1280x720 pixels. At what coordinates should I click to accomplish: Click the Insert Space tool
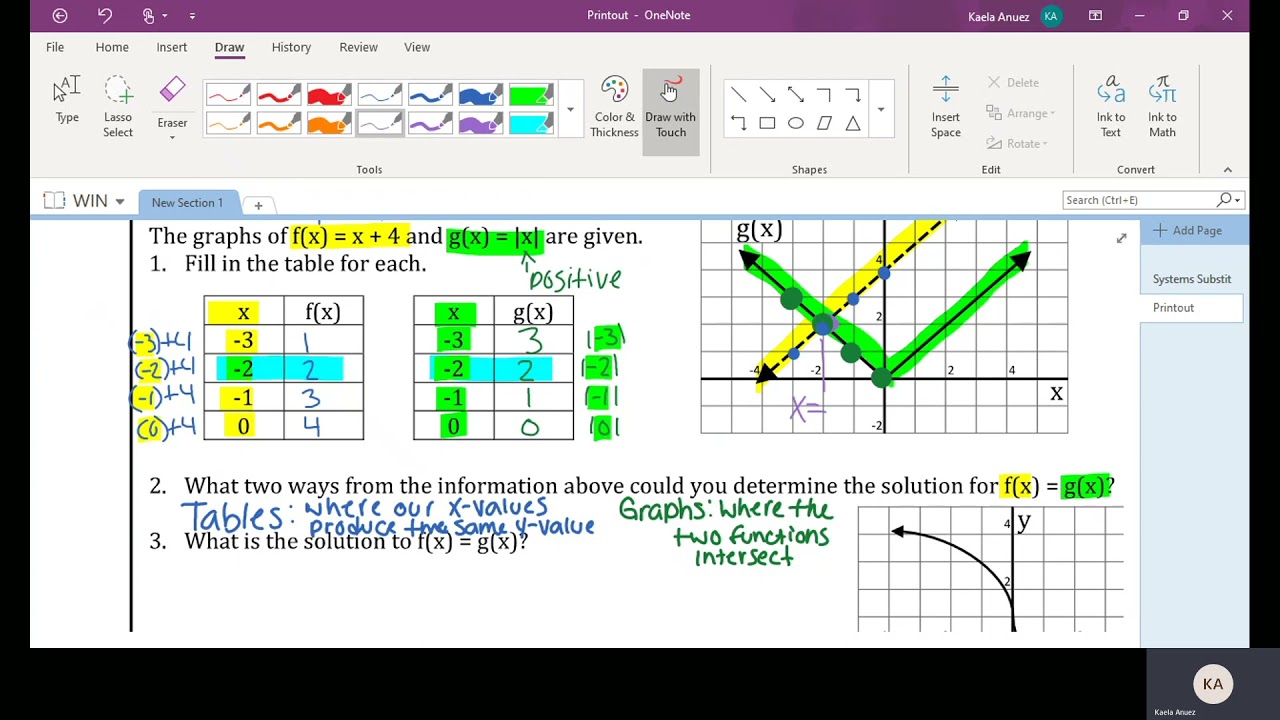click(x=945, y=108)
